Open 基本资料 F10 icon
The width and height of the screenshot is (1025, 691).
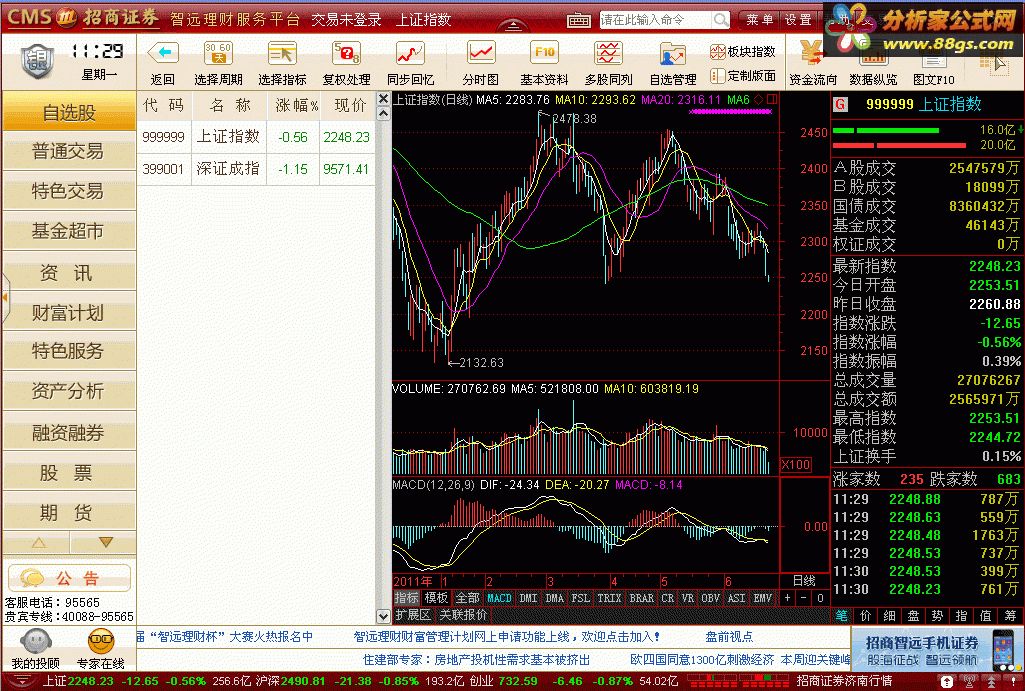[544, 53]
